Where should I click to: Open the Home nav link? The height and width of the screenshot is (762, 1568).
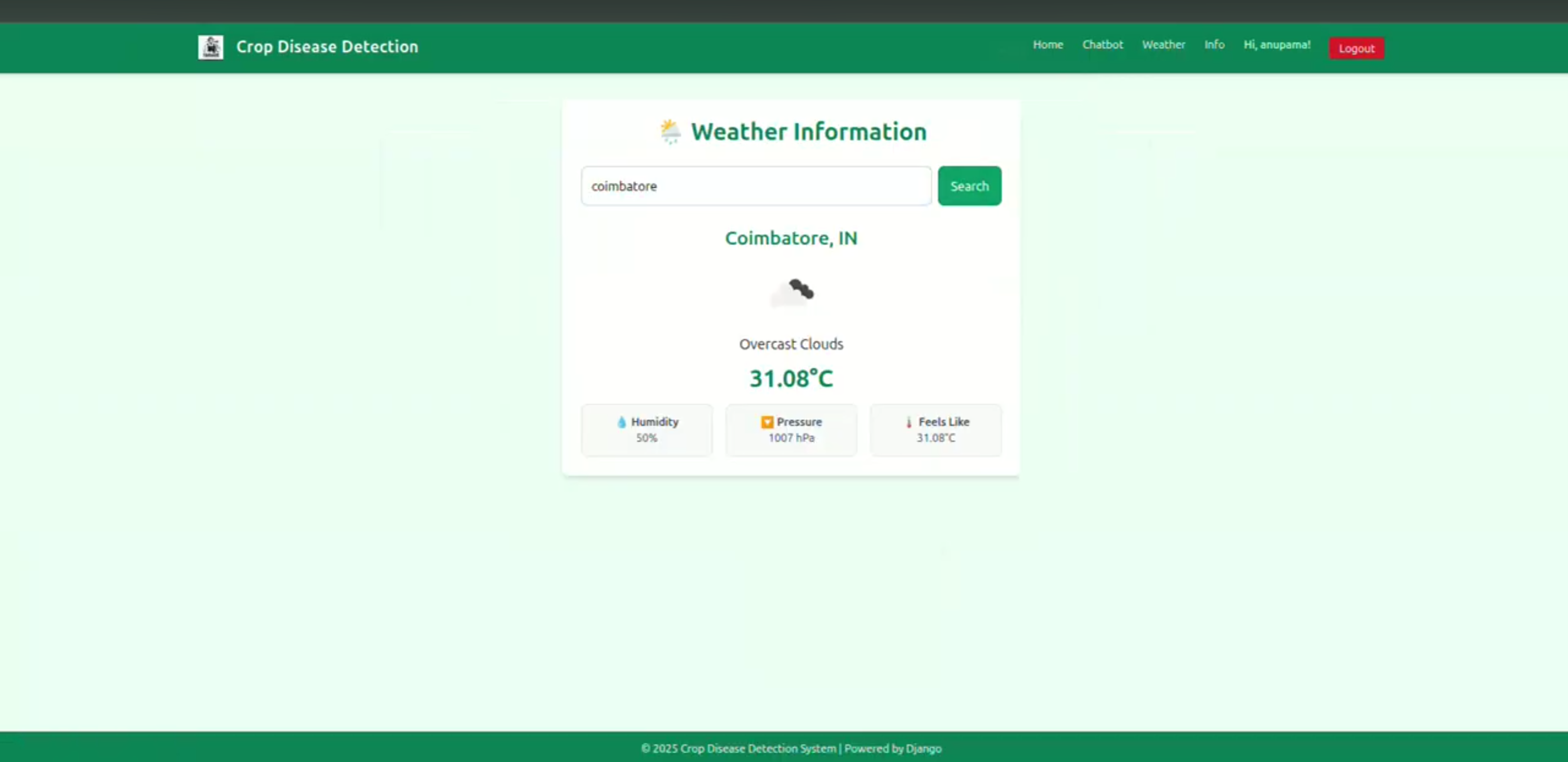point(1048,45)
